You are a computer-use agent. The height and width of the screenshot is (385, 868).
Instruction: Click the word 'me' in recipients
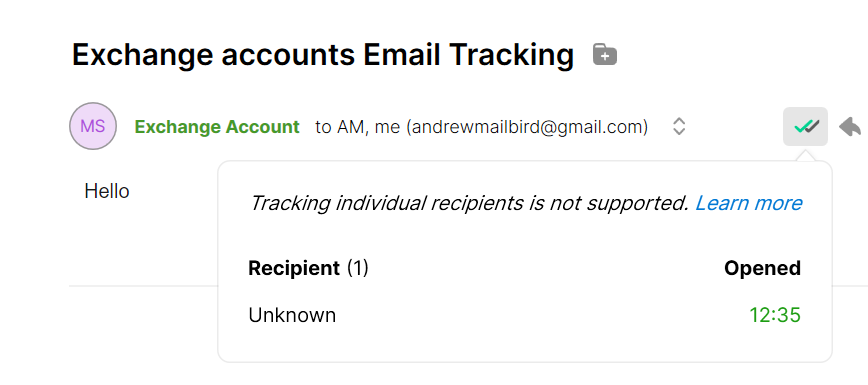tap(387, 127)
